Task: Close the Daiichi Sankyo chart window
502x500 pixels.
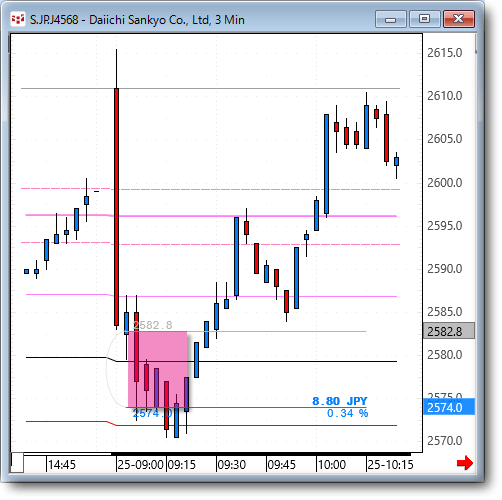Action: [459, 19]
